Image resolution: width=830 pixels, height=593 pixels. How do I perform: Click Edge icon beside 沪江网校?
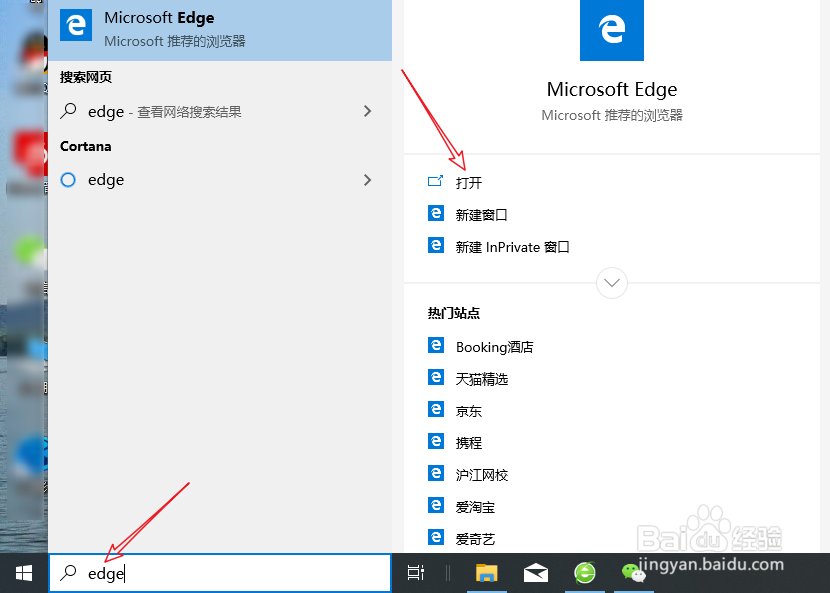click(436, 473)
